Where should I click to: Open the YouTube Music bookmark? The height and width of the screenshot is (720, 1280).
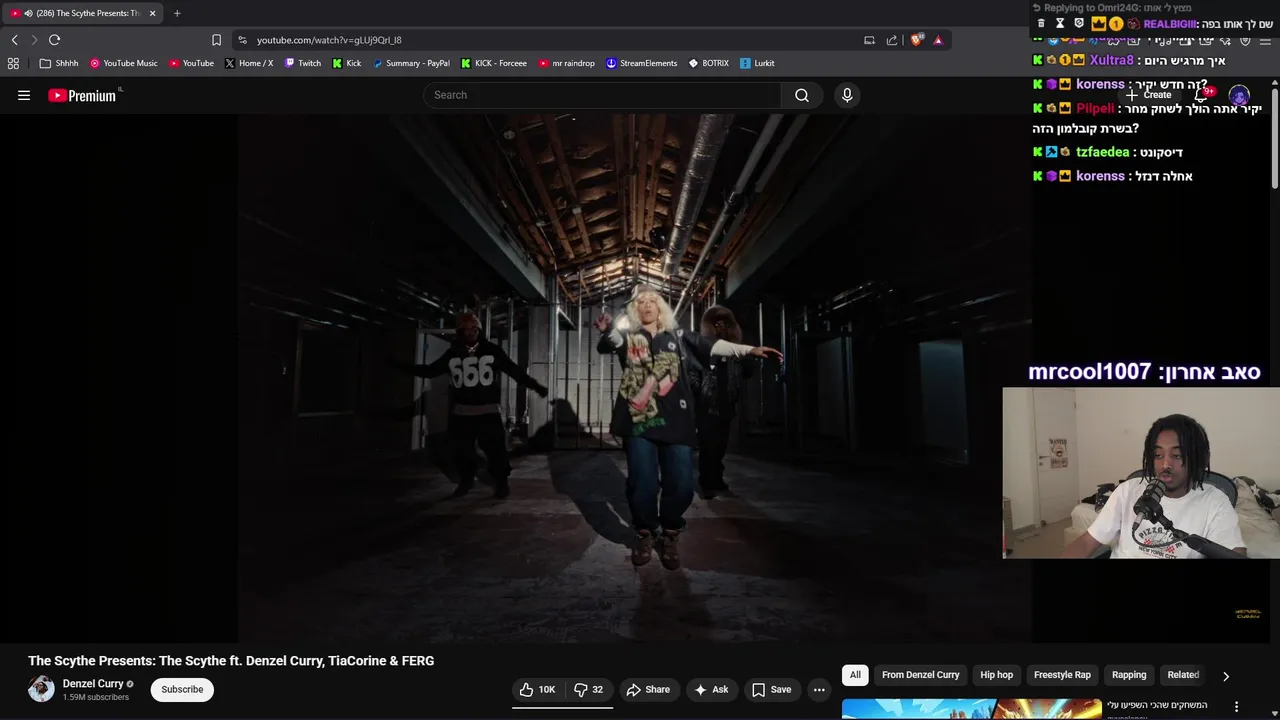coord(123,63)
